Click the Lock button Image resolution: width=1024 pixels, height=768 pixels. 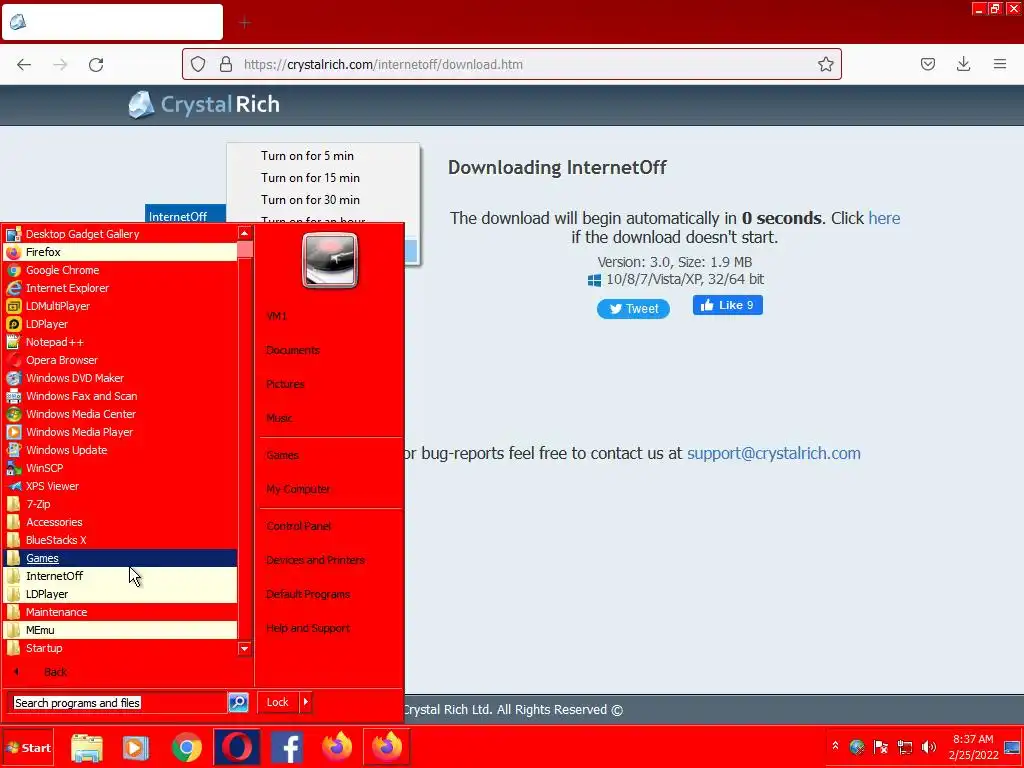[278, 702]
